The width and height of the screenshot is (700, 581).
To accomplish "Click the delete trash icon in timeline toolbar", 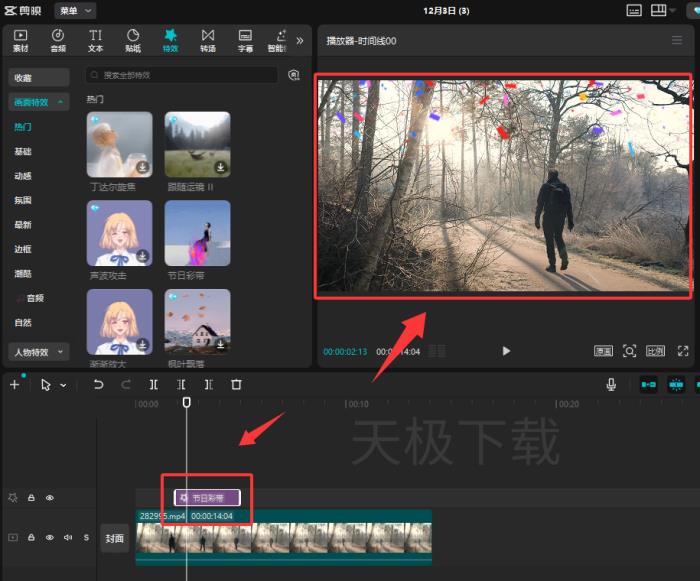I will [236, 384].
